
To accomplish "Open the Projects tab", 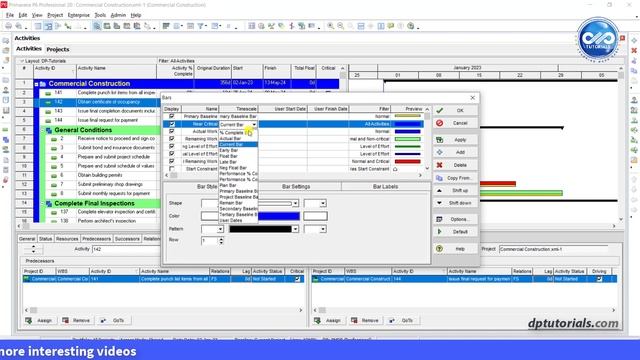I will tap(58, 49).
